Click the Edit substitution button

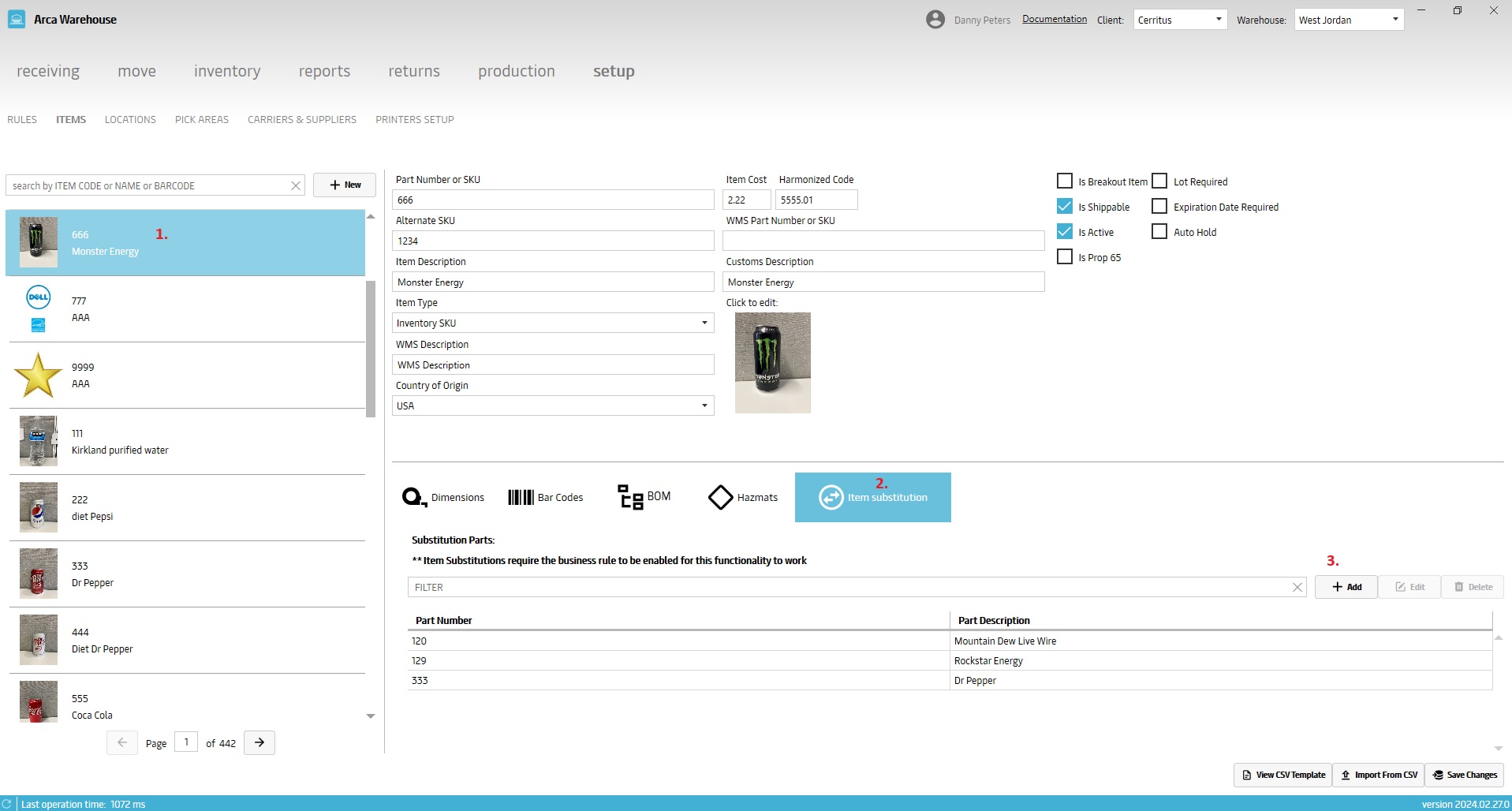point(1409,587)
